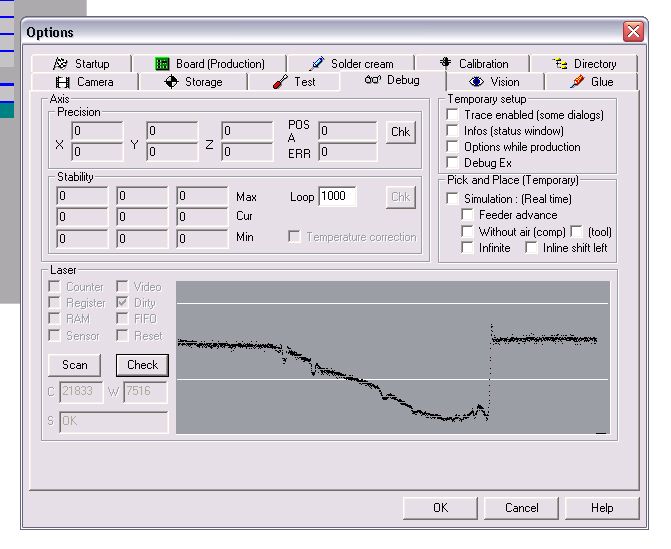Toggle the Laser Dirty checkbox

122,303
